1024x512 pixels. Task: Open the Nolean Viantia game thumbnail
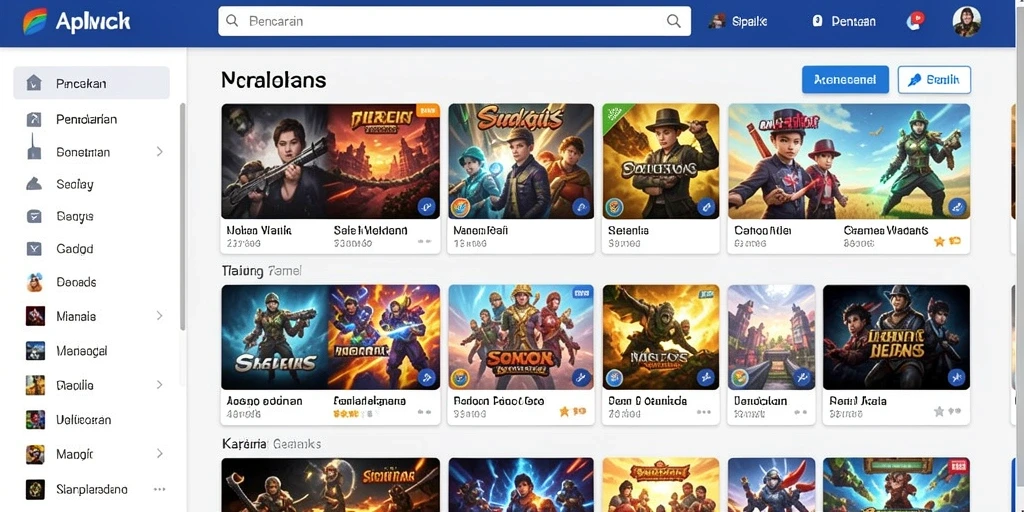click(x=274, y=161)
